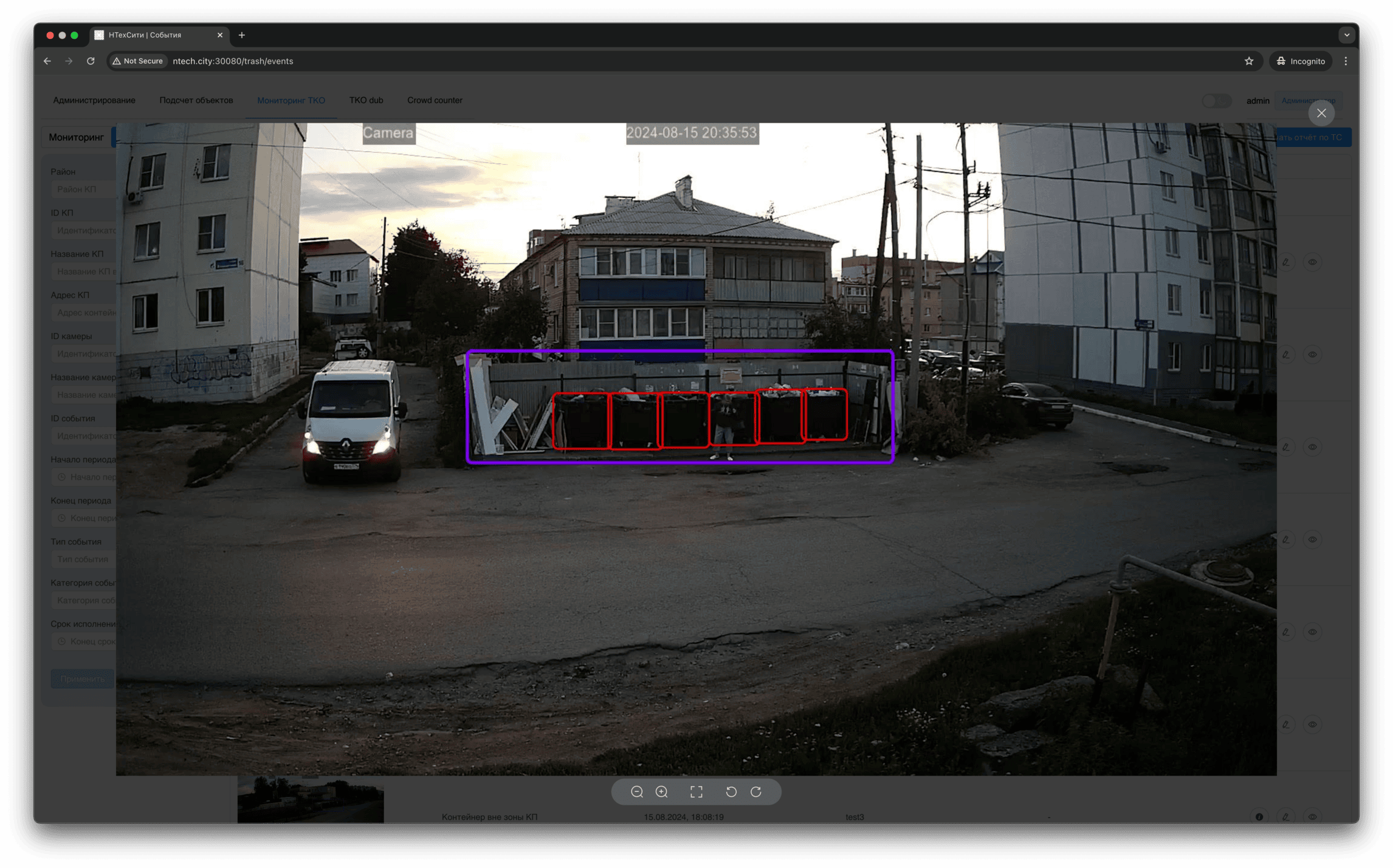
Task: Rotate the image clockwise
Action: point(756,791)
